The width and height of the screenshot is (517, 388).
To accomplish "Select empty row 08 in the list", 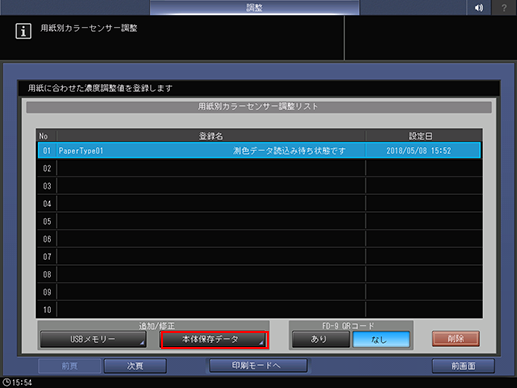I will [x=259, y=274].
